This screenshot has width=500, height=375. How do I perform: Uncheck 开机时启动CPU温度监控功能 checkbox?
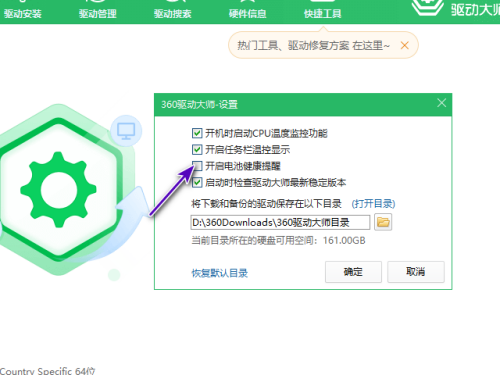[197, 133]
